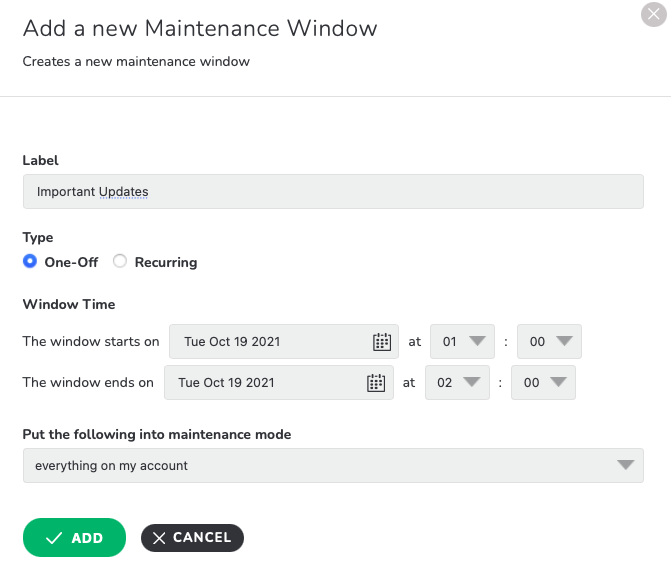Open the start hour dropdown showing 01
This screenshot has height=573, width=671.
click(462, 341)
